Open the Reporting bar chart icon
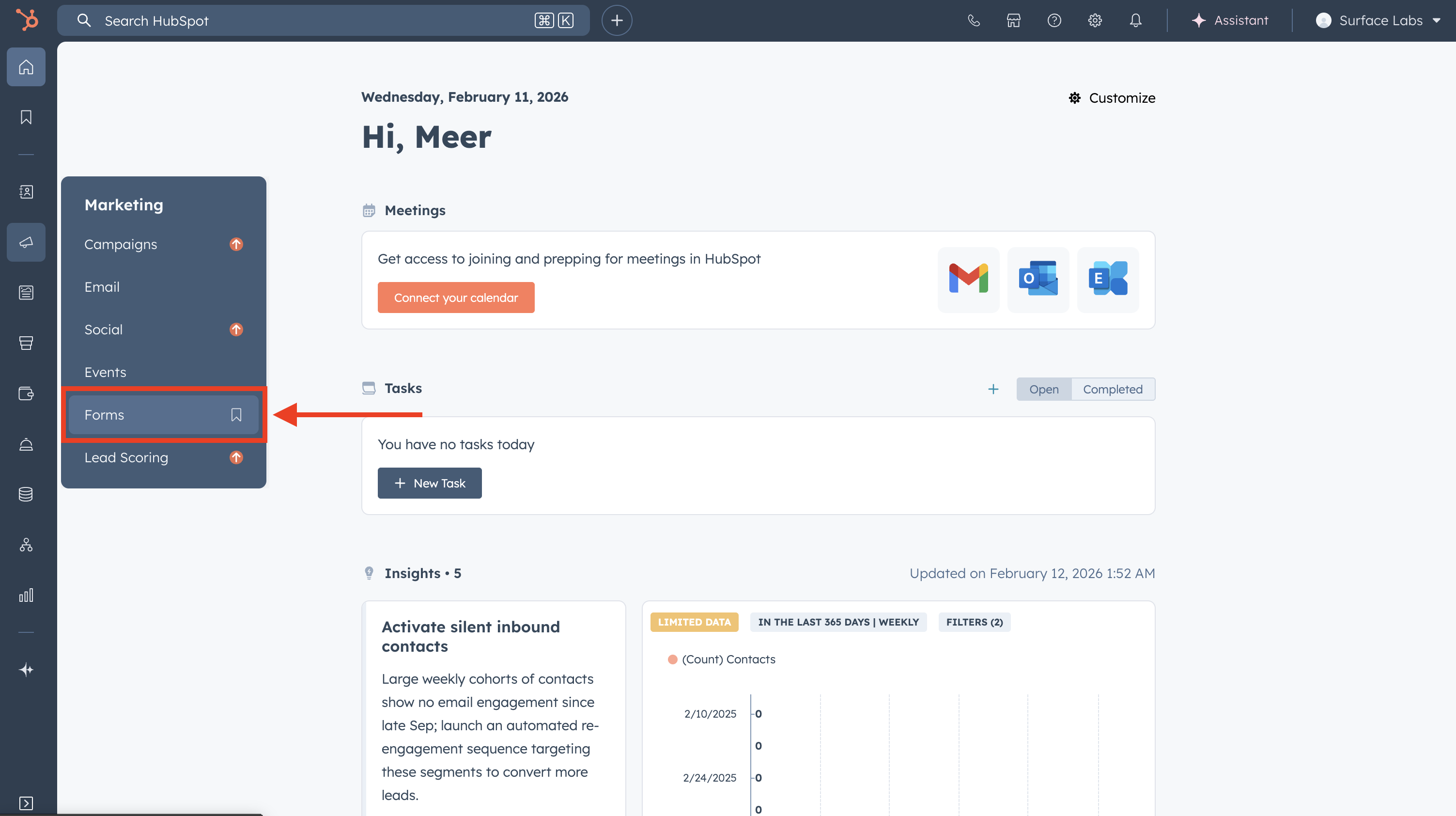The image size is (1456, 816). tap(26, 595)
